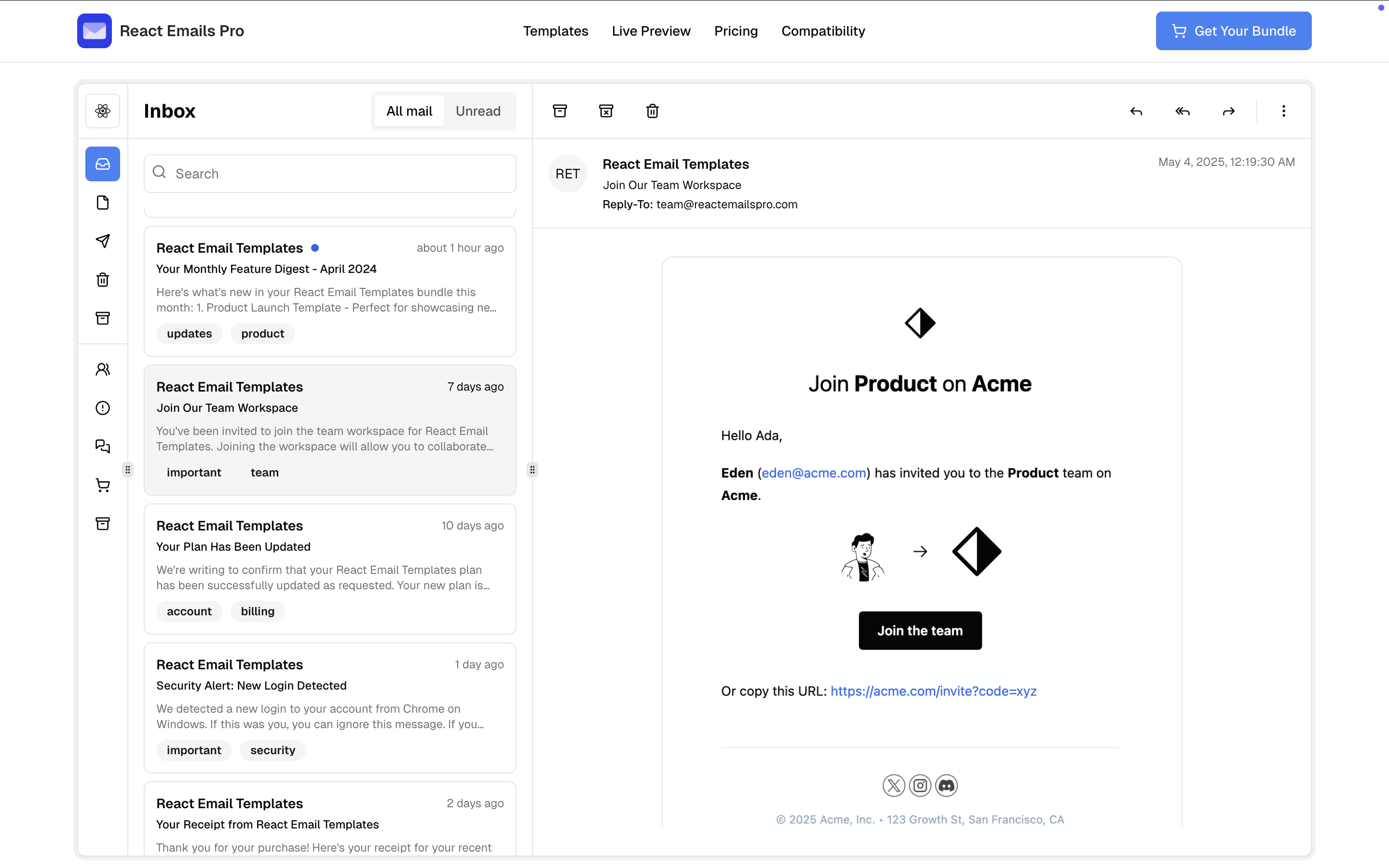Click the Reply-To team@reactemailspro.com address
1389x868 pixels.
click(x=727, y=204)
